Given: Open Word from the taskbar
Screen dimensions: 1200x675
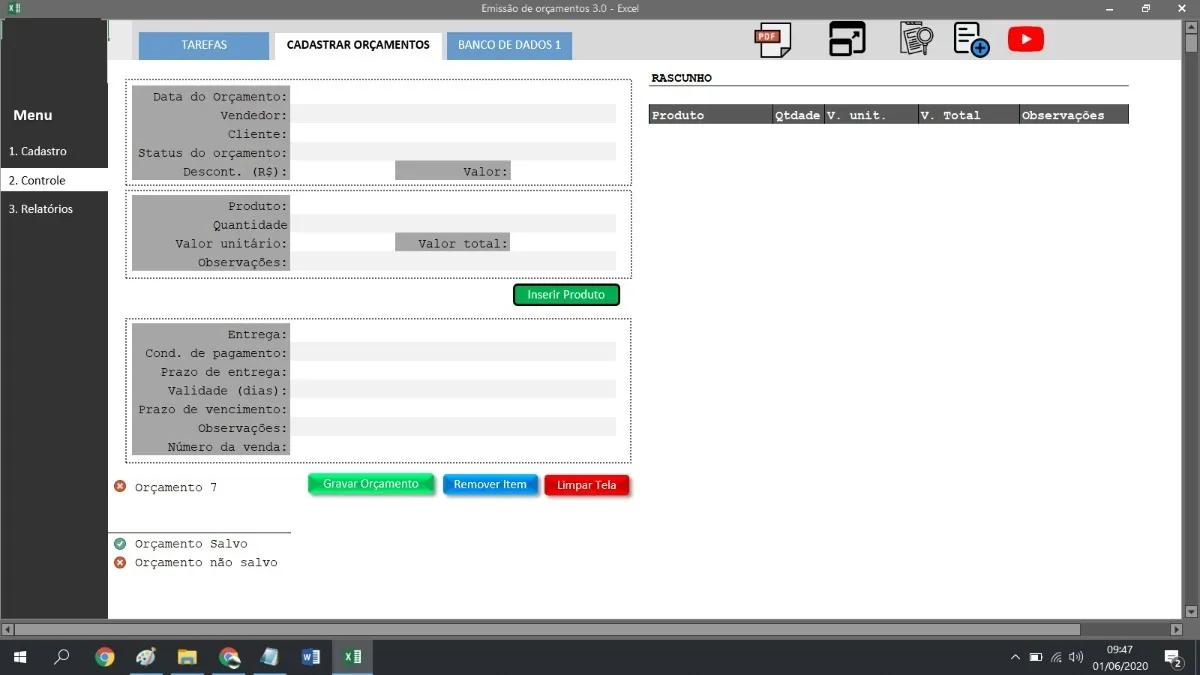Looking at the screenshot, I should (x=310, y=657).
